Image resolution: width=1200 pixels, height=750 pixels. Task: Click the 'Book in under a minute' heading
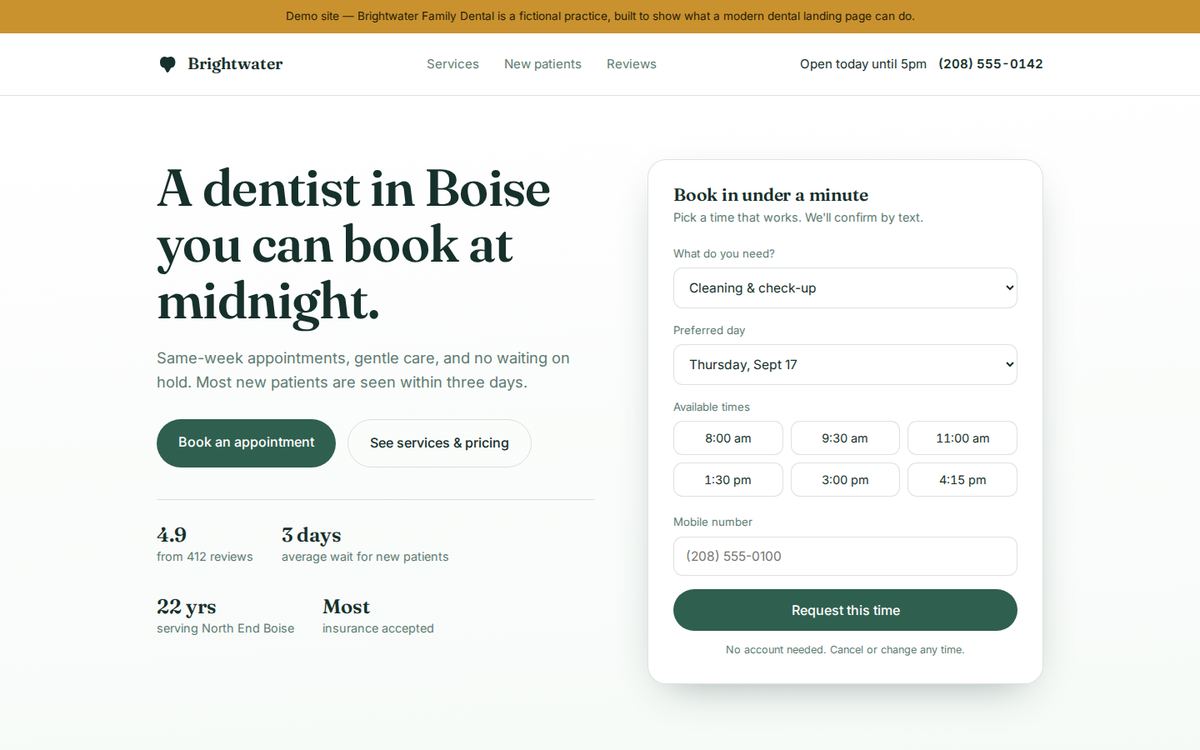click(x=771, y=195)
